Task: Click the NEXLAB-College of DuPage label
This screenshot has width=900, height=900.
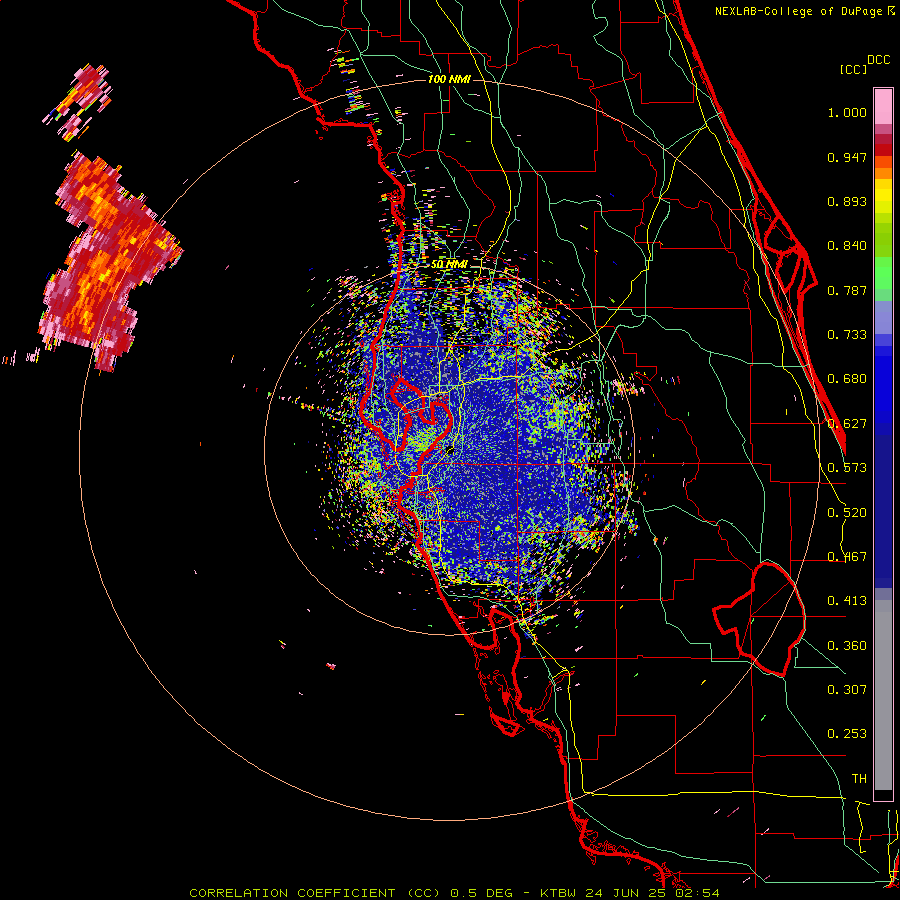Action: point(798,11)
